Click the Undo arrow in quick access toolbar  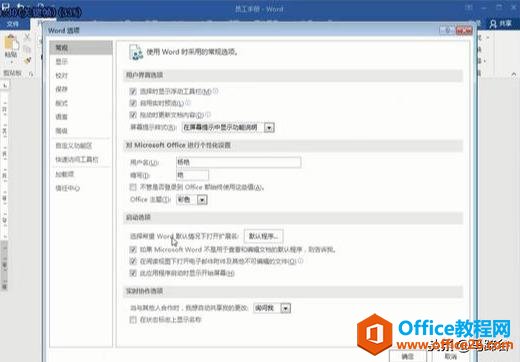pyautogui.click(x=20, y=6)
